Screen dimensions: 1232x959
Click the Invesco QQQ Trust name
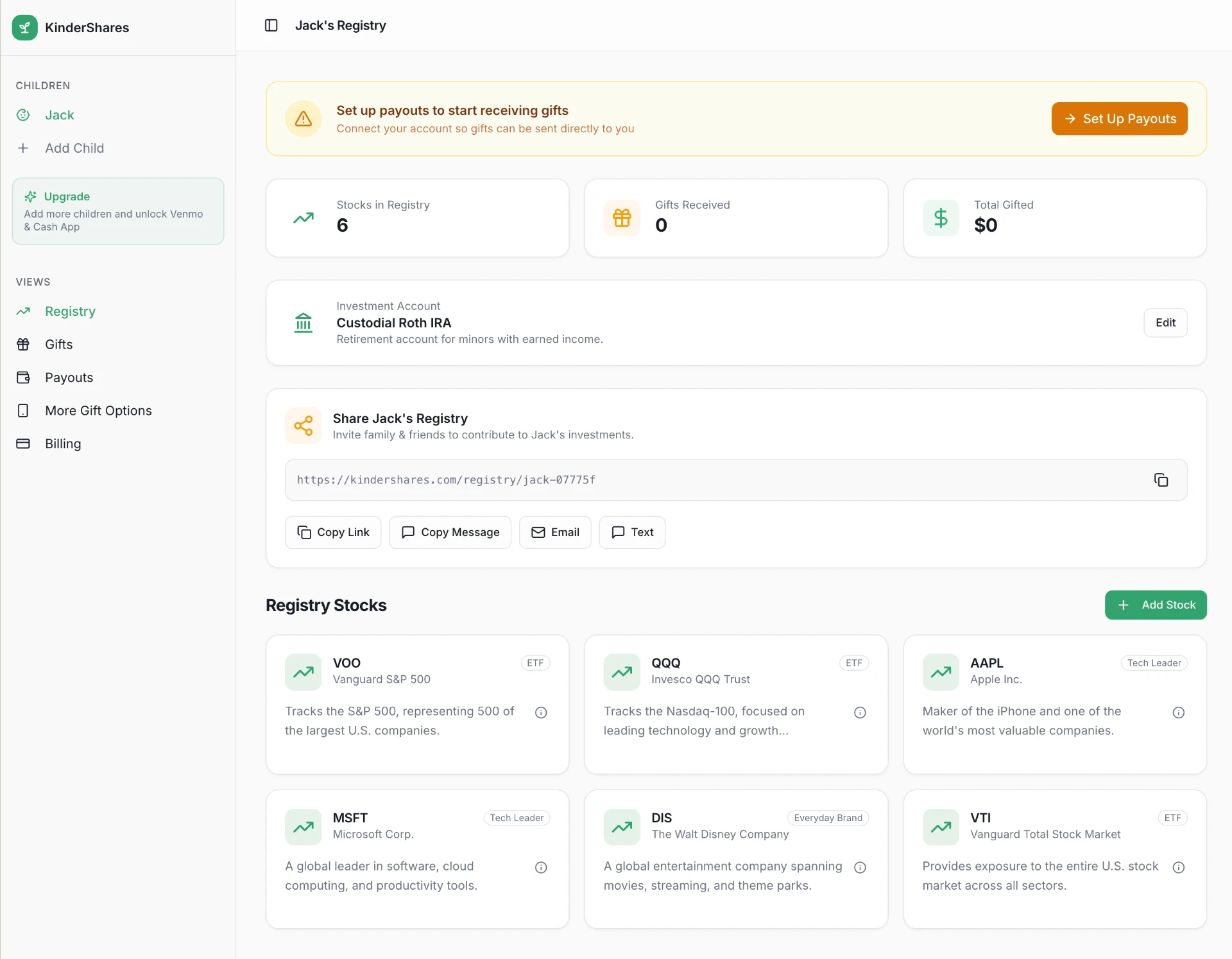pos(701,679)
